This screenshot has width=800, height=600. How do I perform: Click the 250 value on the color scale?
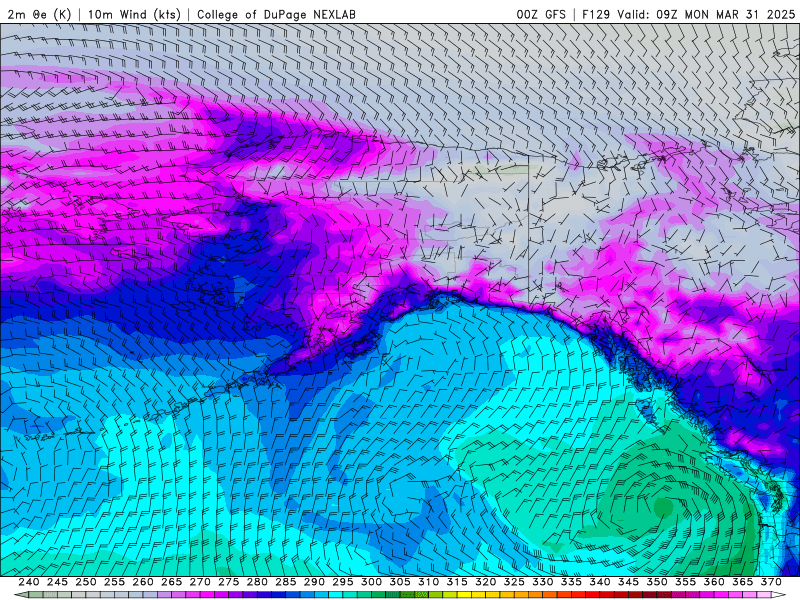[x=86, y=582]
